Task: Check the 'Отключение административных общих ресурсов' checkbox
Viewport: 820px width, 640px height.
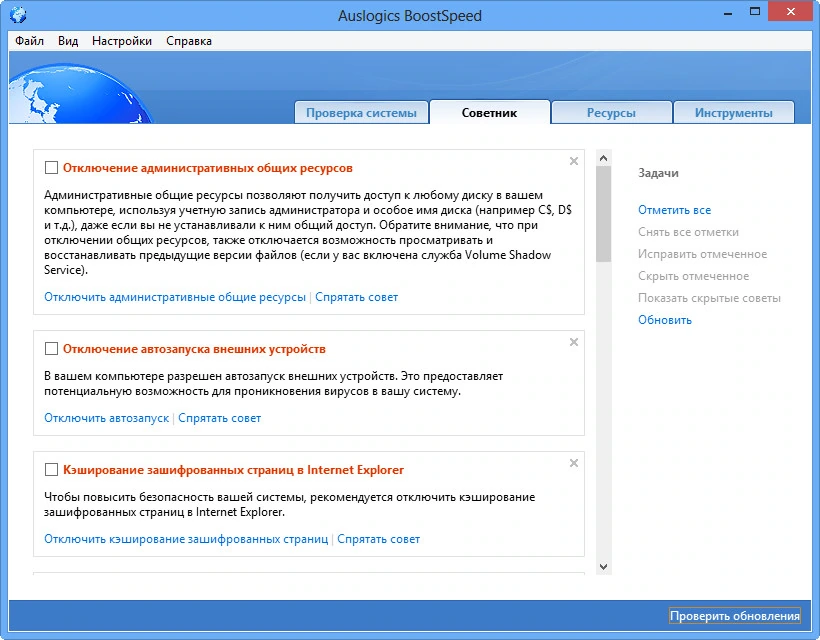Action: pyautogui.click(x=51, y=167)
